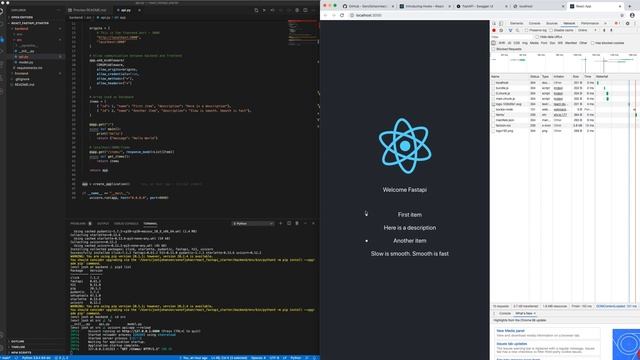This screenshot has height=360, width=640.
Task: Maximize the terminal panel with chevron
Action: tap(305, 223)
